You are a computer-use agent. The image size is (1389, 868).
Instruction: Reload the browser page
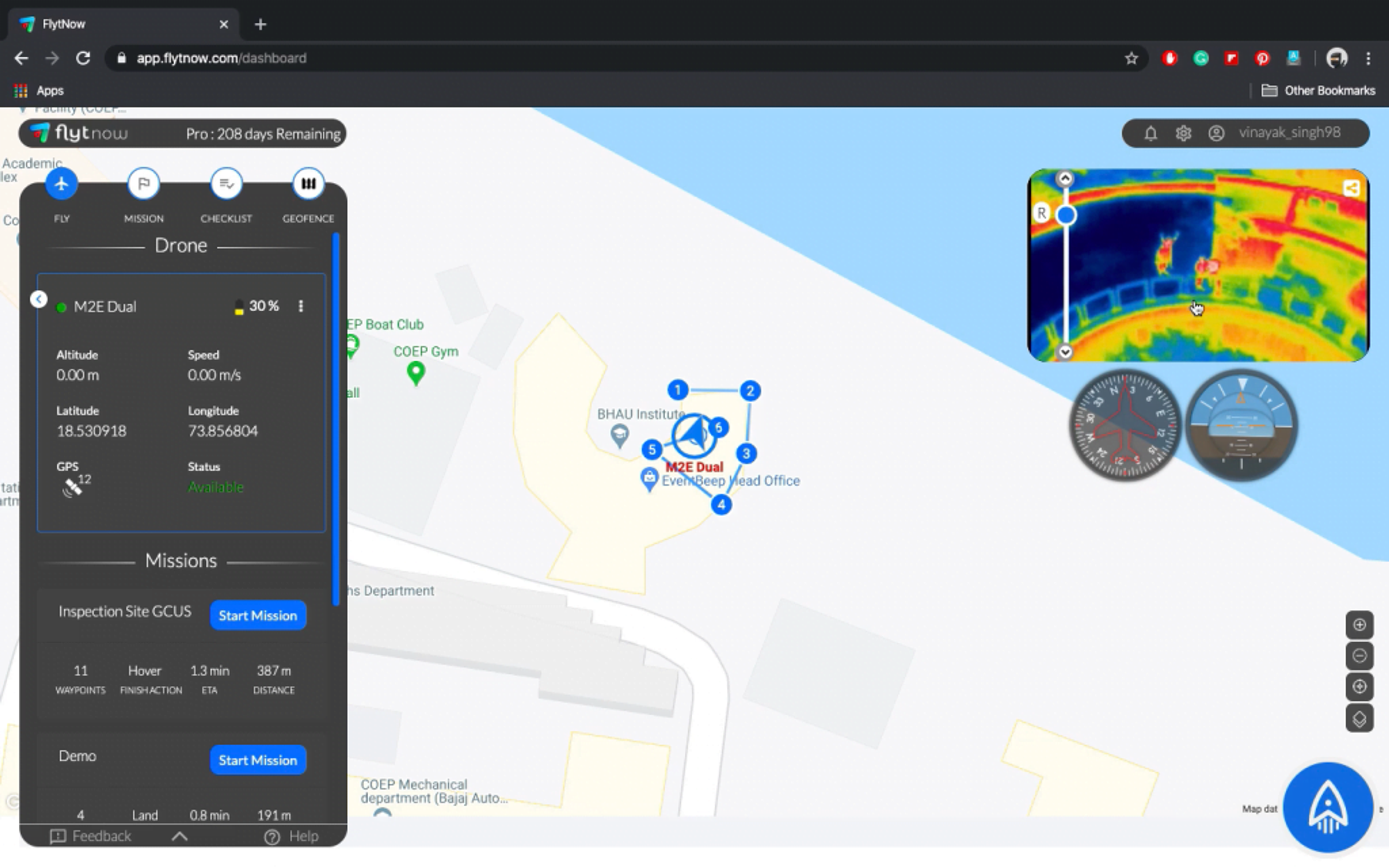[83, 58]
